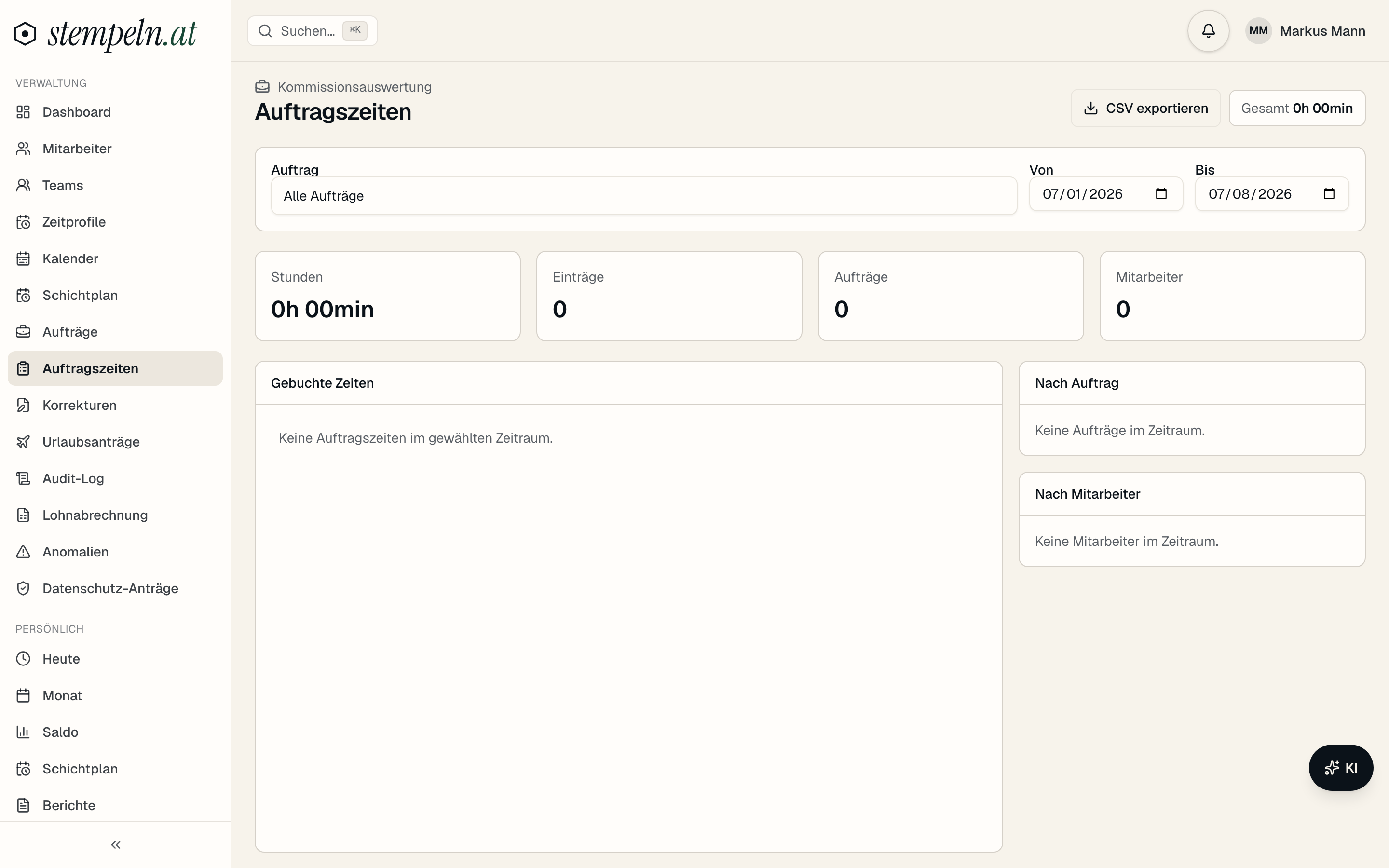Open calendar picker in Von date field

[x=1161, y=193]
